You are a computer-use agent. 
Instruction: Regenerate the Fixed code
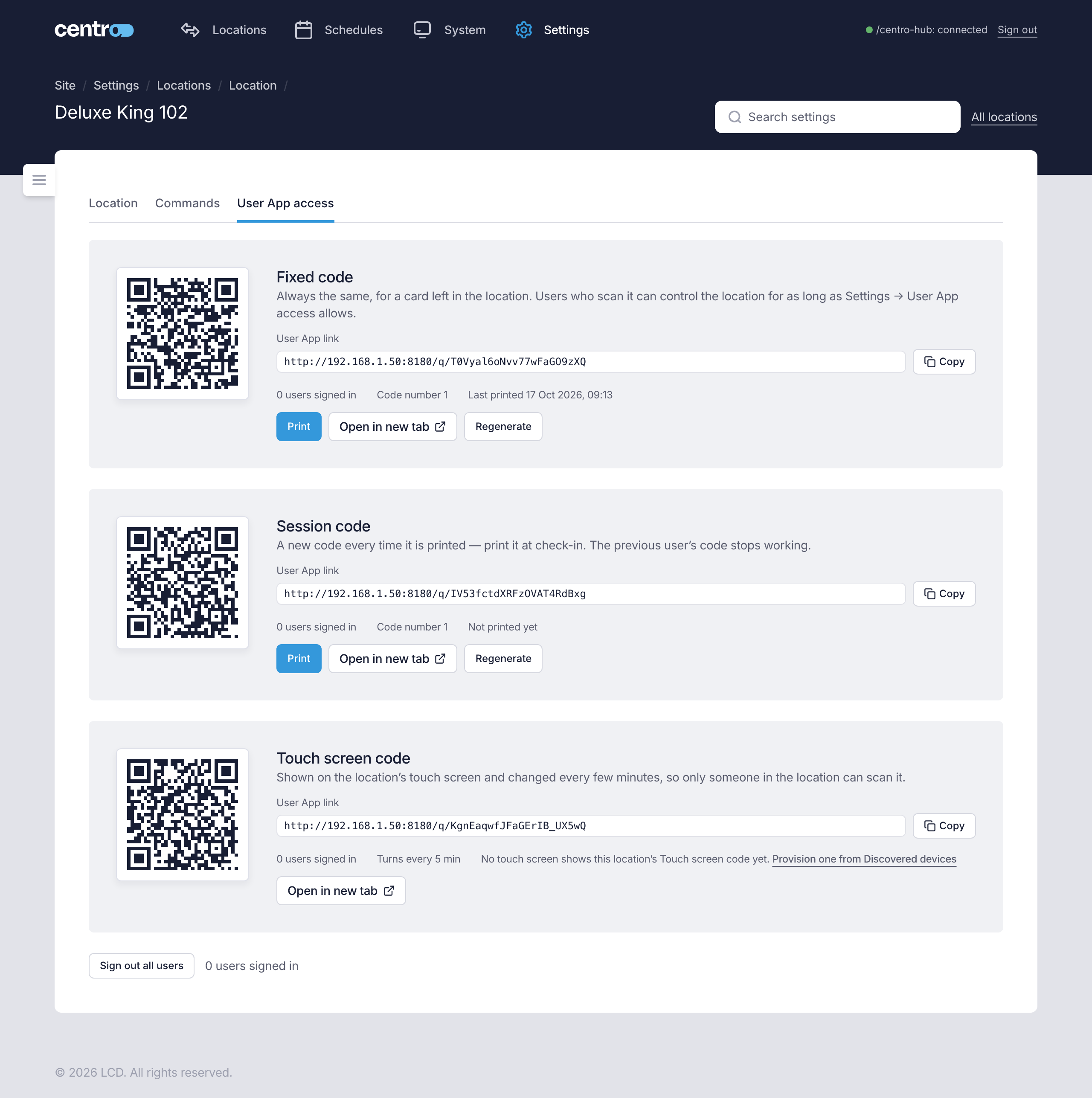click(503, 427)
